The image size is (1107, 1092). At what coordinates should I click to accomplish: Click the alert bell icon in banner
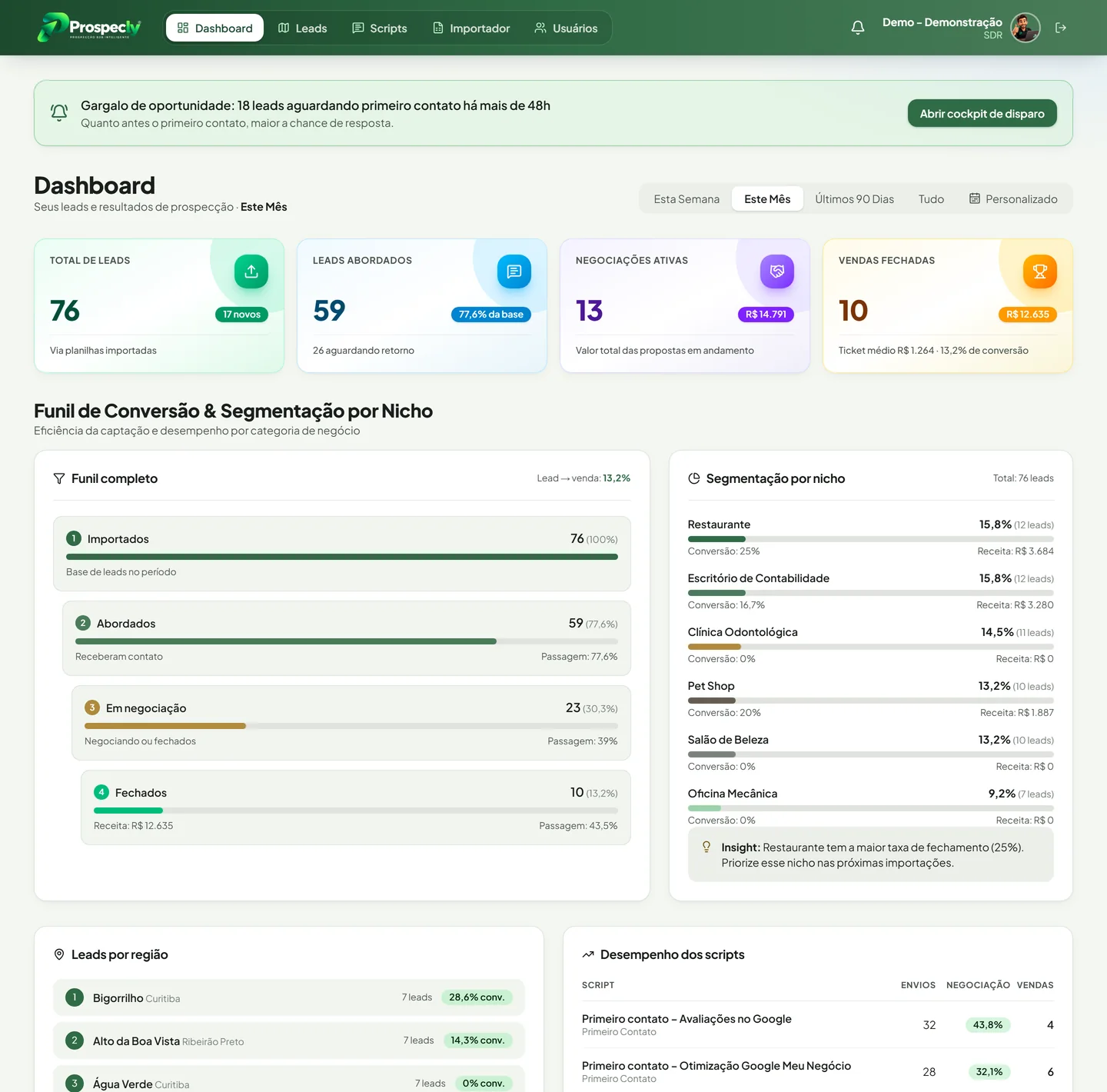coord(59,112)
